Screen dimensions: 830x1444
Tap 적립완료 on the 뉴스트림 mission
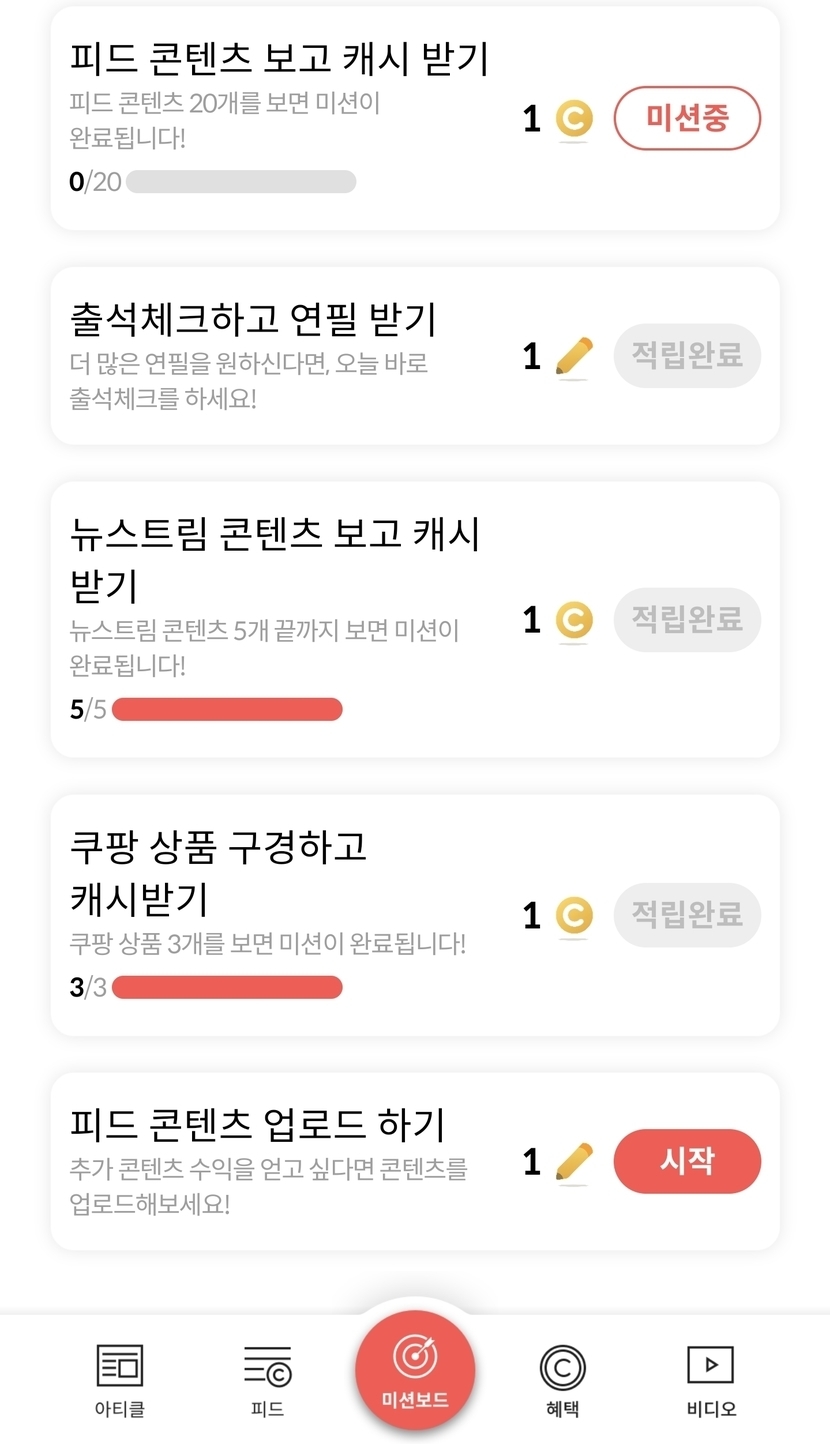[687, 620]
